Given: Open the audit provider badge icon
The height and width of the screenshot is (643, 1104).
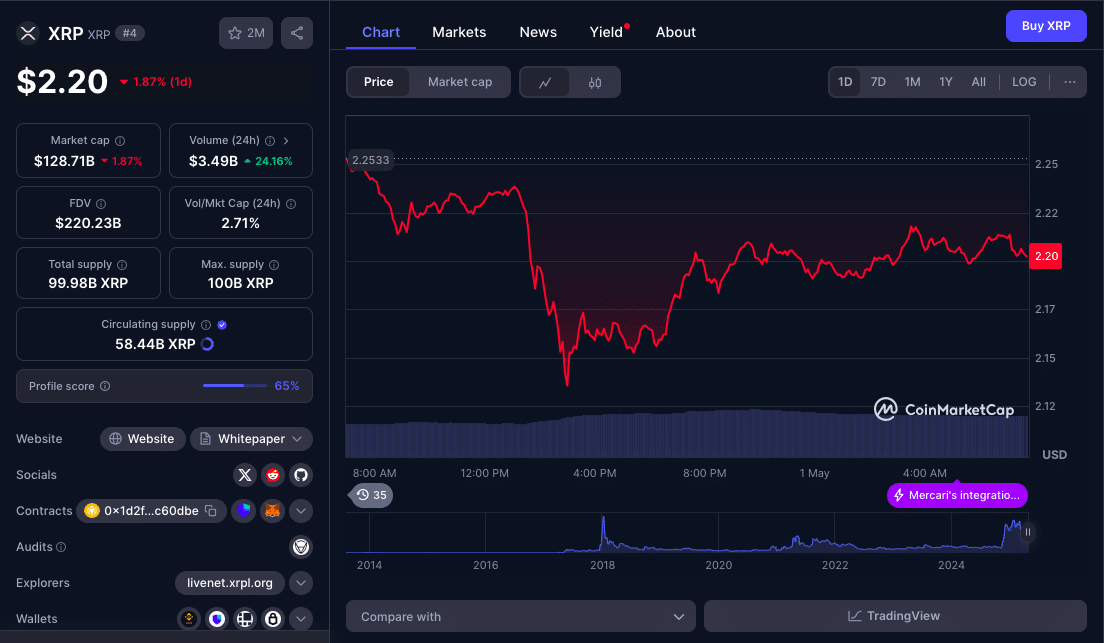Looking at the screenshot, I should click(301, 547).
